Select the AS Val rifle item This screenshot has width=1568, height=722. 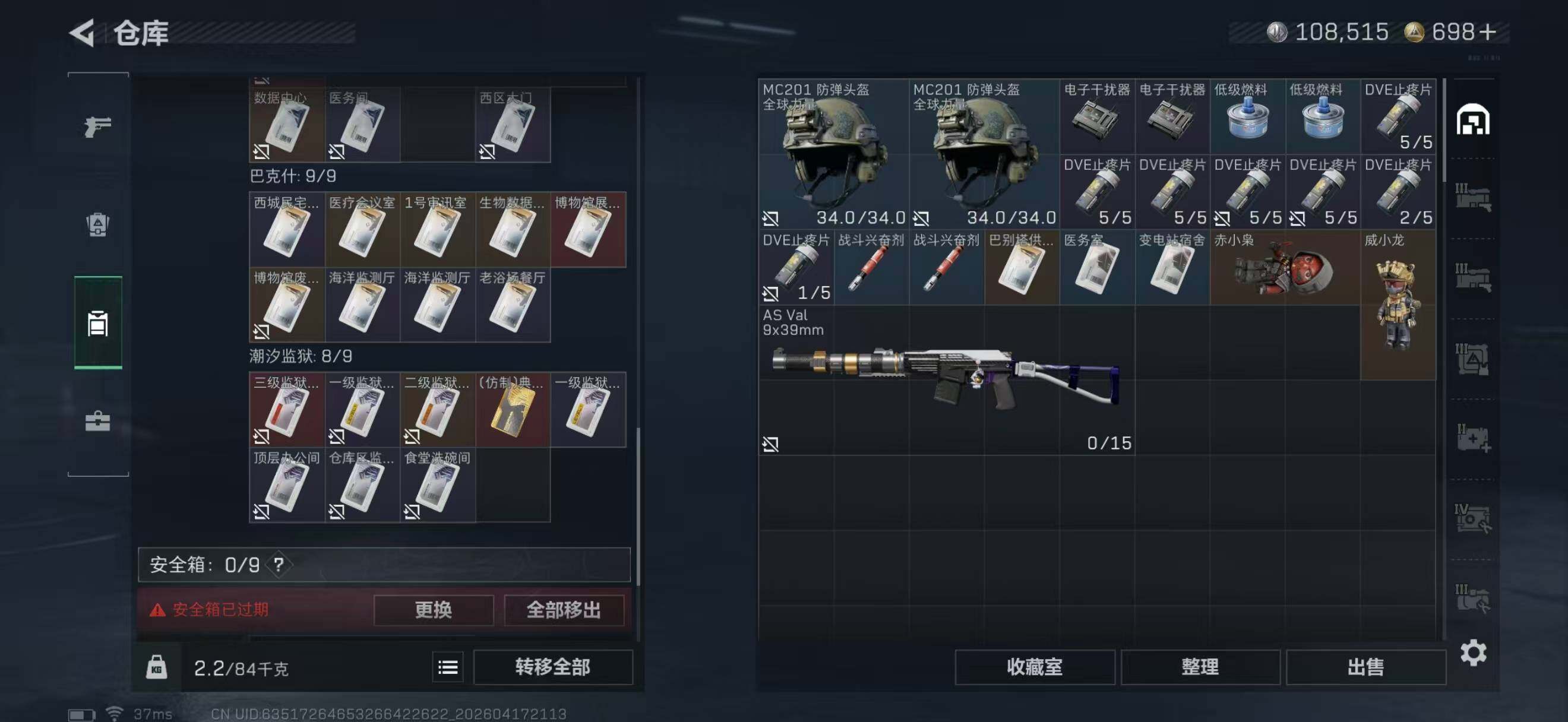(x=947, y=380)
